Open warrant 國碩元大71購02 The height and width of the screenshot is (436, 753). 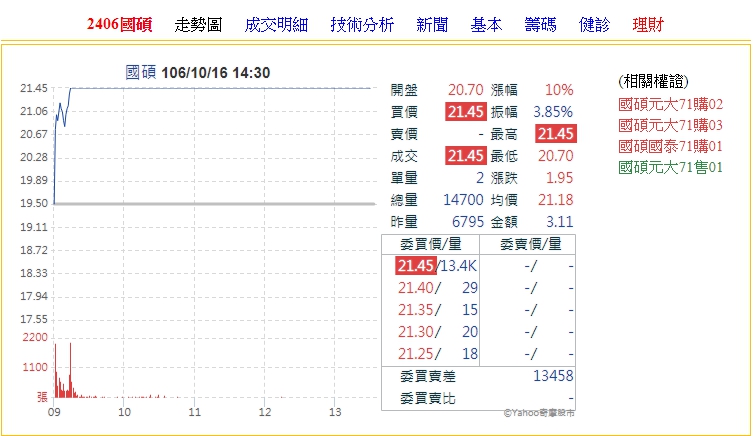[670, 104]
